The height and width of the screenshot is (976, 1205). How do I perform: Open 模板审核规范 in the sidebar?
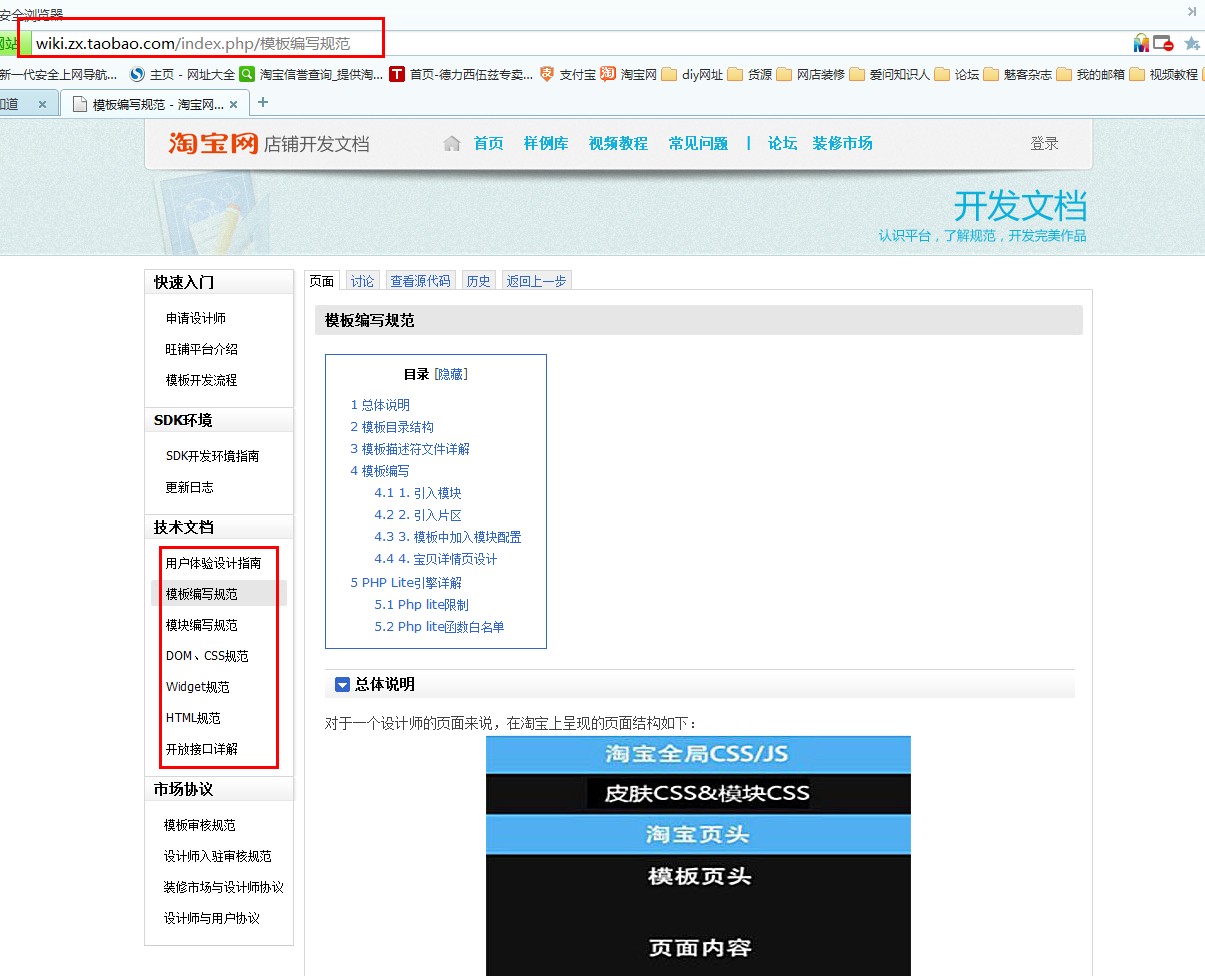click(x=200, y=825)
